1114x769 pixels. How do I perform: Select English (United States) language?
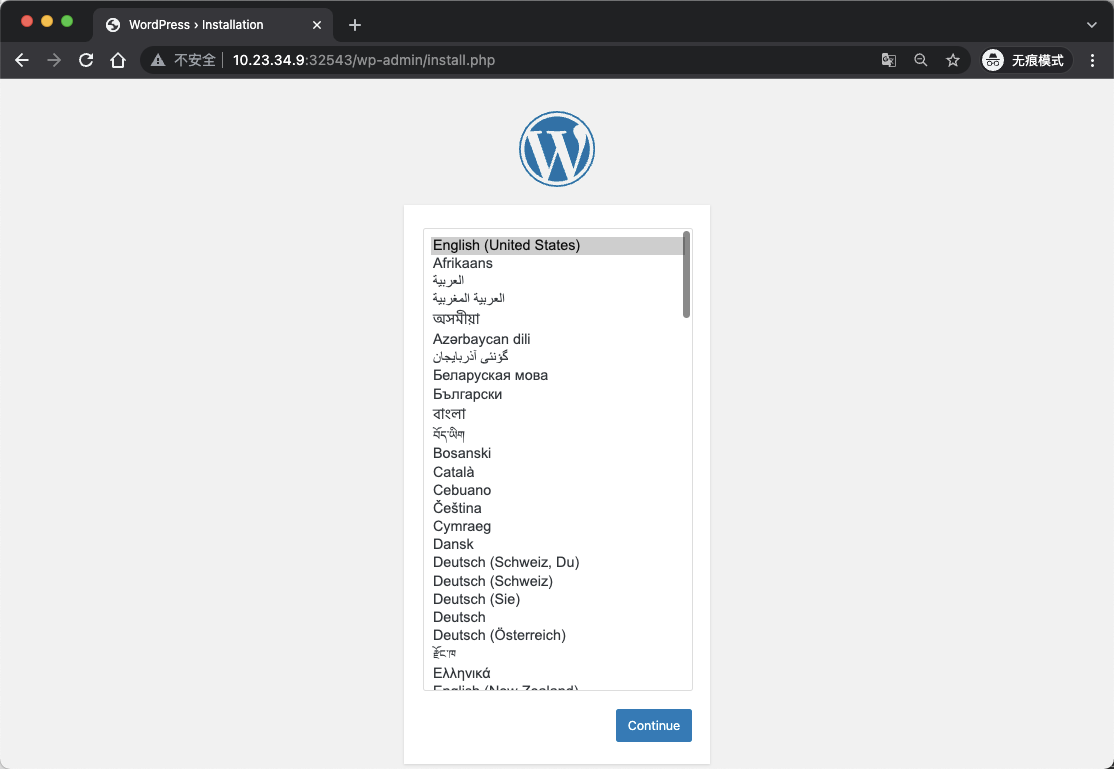(x=557, y=245)
